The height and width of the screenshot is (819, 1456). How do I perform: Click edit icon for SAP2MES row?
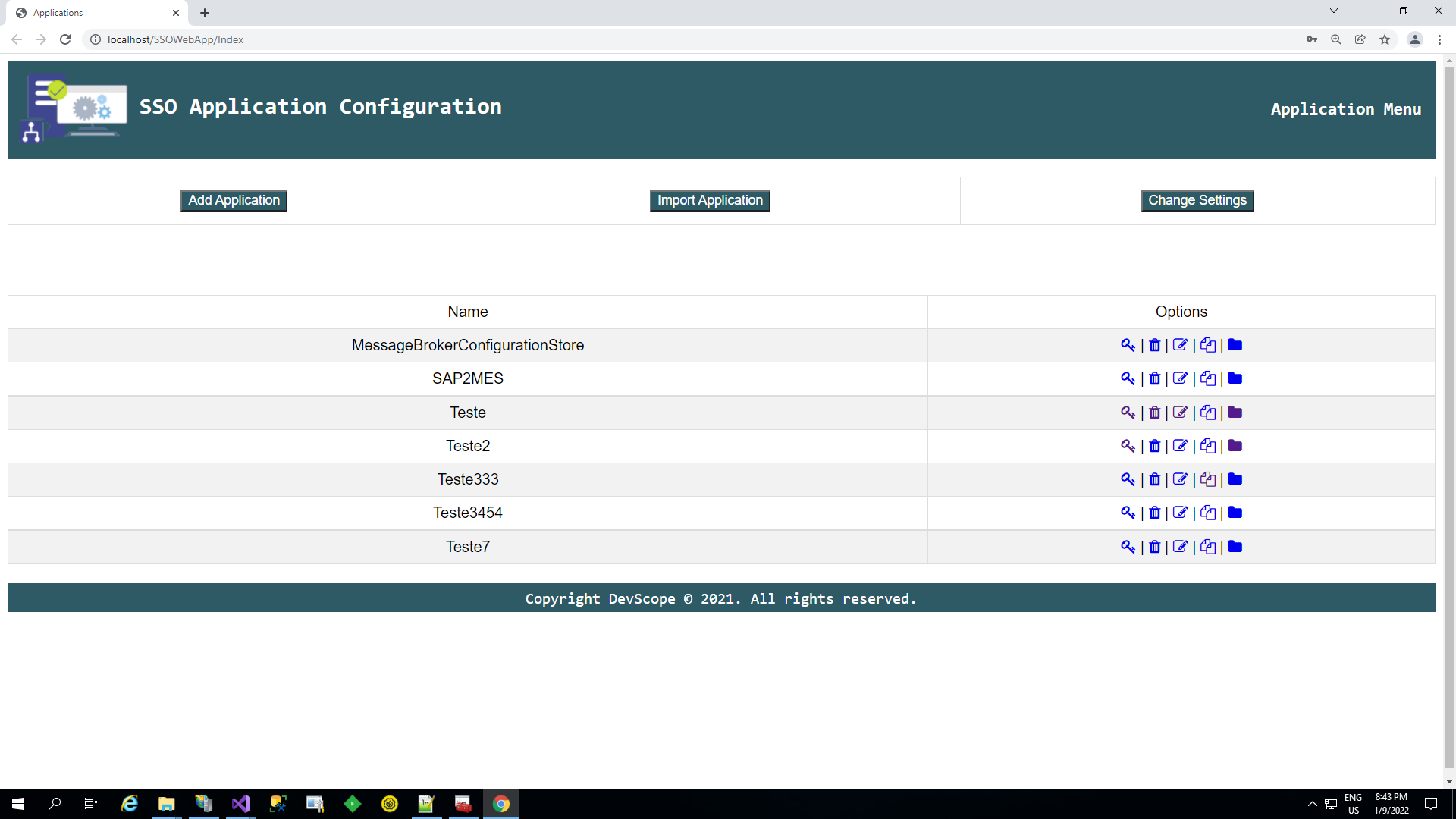click(x=1180, y=378)
